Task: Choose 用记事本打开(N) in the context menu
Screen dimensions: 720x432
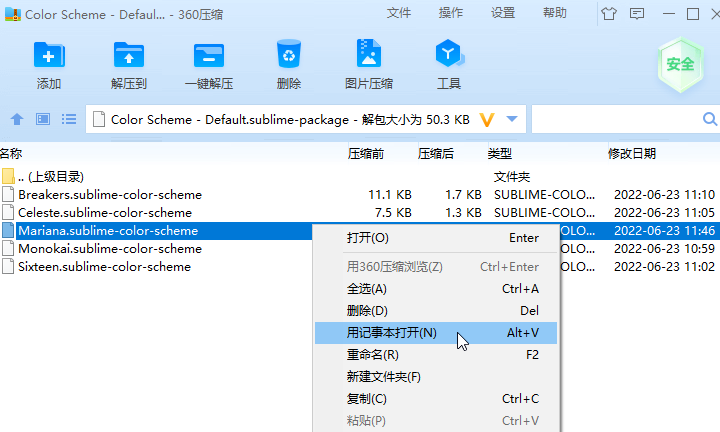Action: [x=436, y=333]
